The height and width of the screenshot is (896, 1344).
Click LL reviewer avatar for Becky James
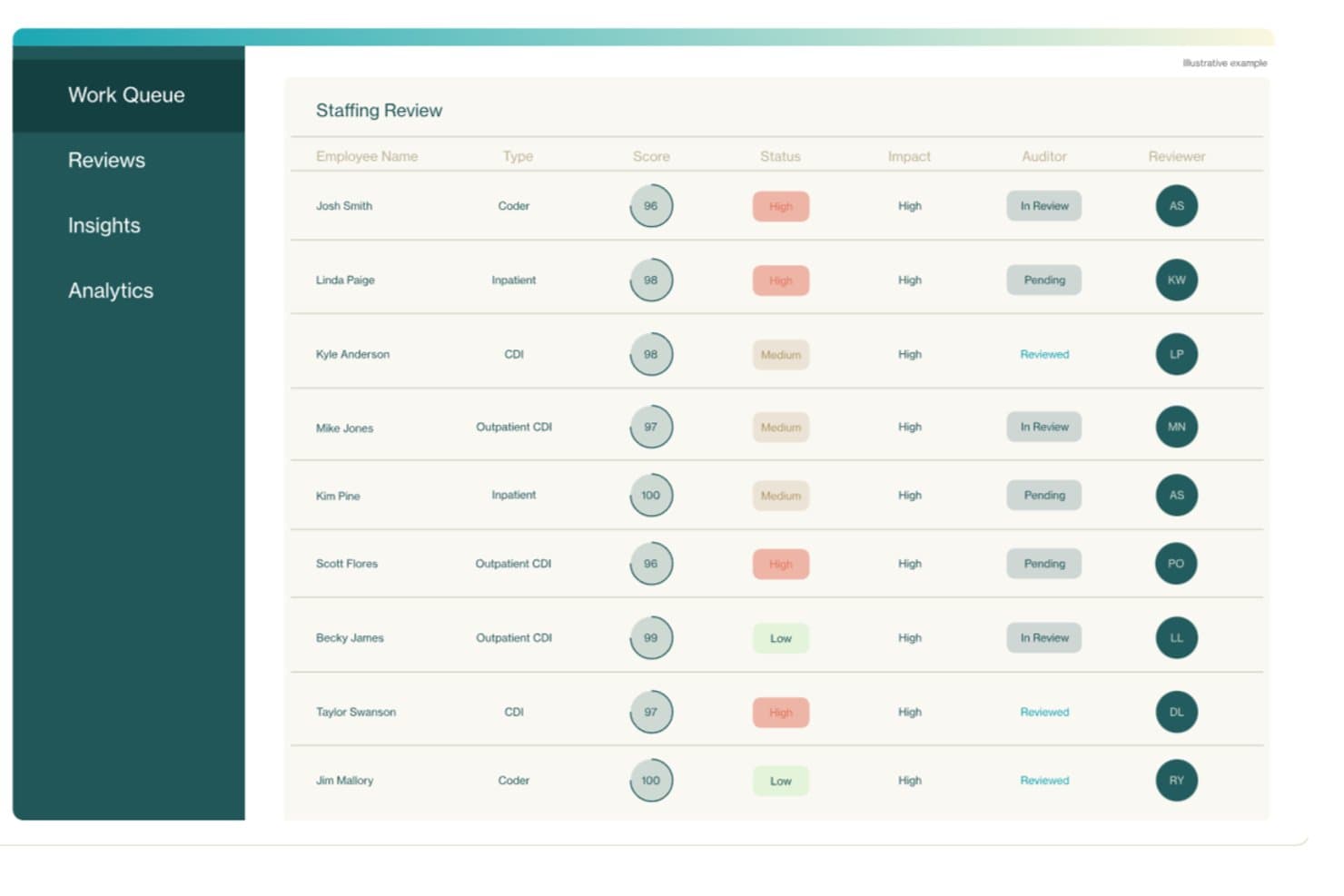[1176, 638]
